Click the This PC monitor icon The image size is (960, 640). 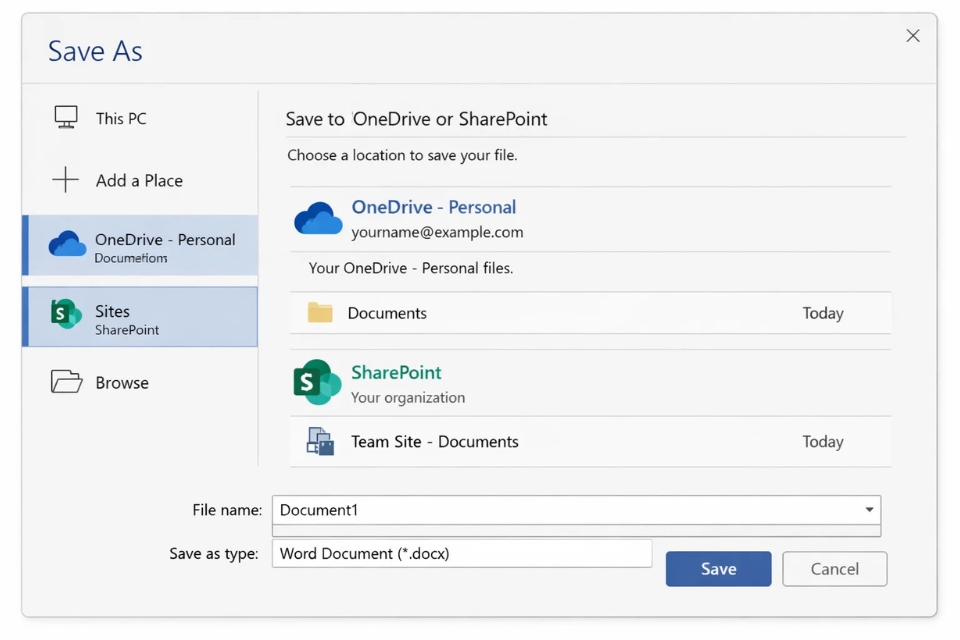(x=66, y=117)
